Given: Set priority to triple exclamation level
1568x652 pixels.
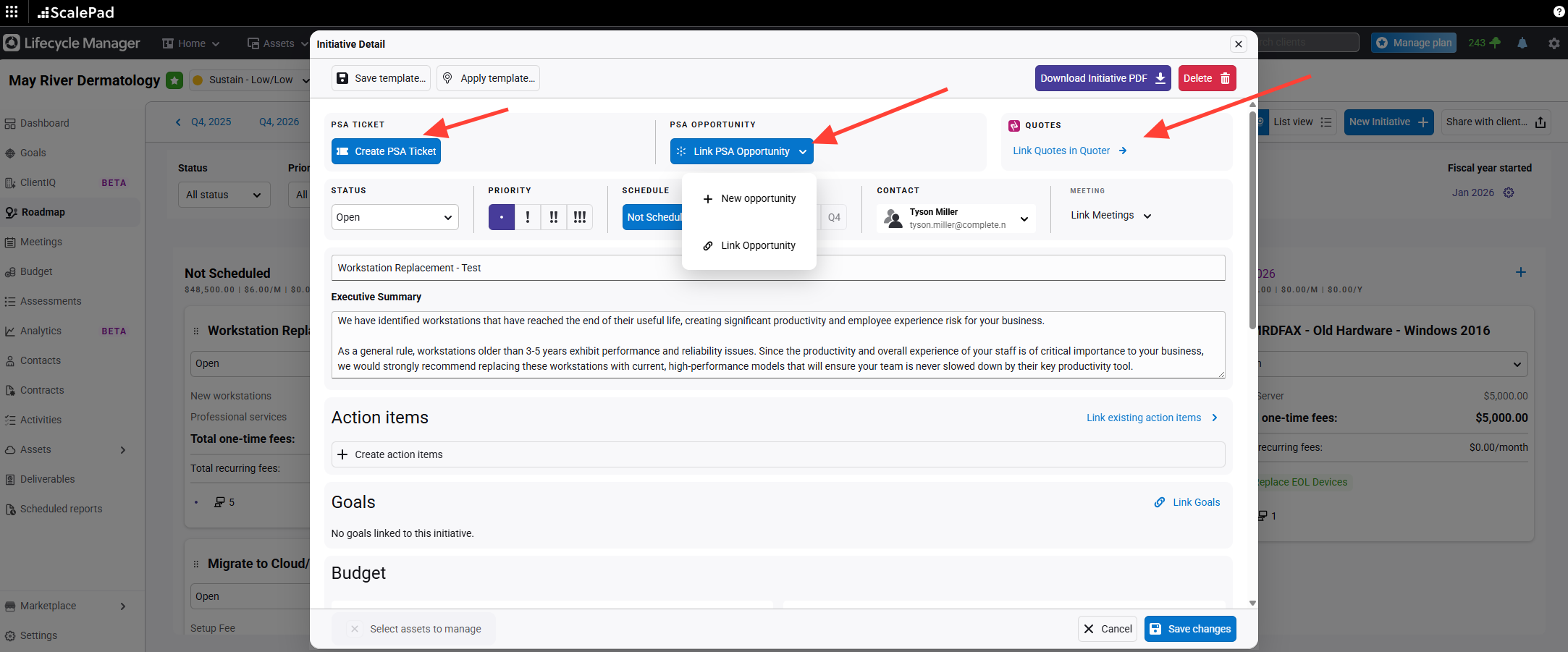Looking at the screenshot, I should click(579, 217).
